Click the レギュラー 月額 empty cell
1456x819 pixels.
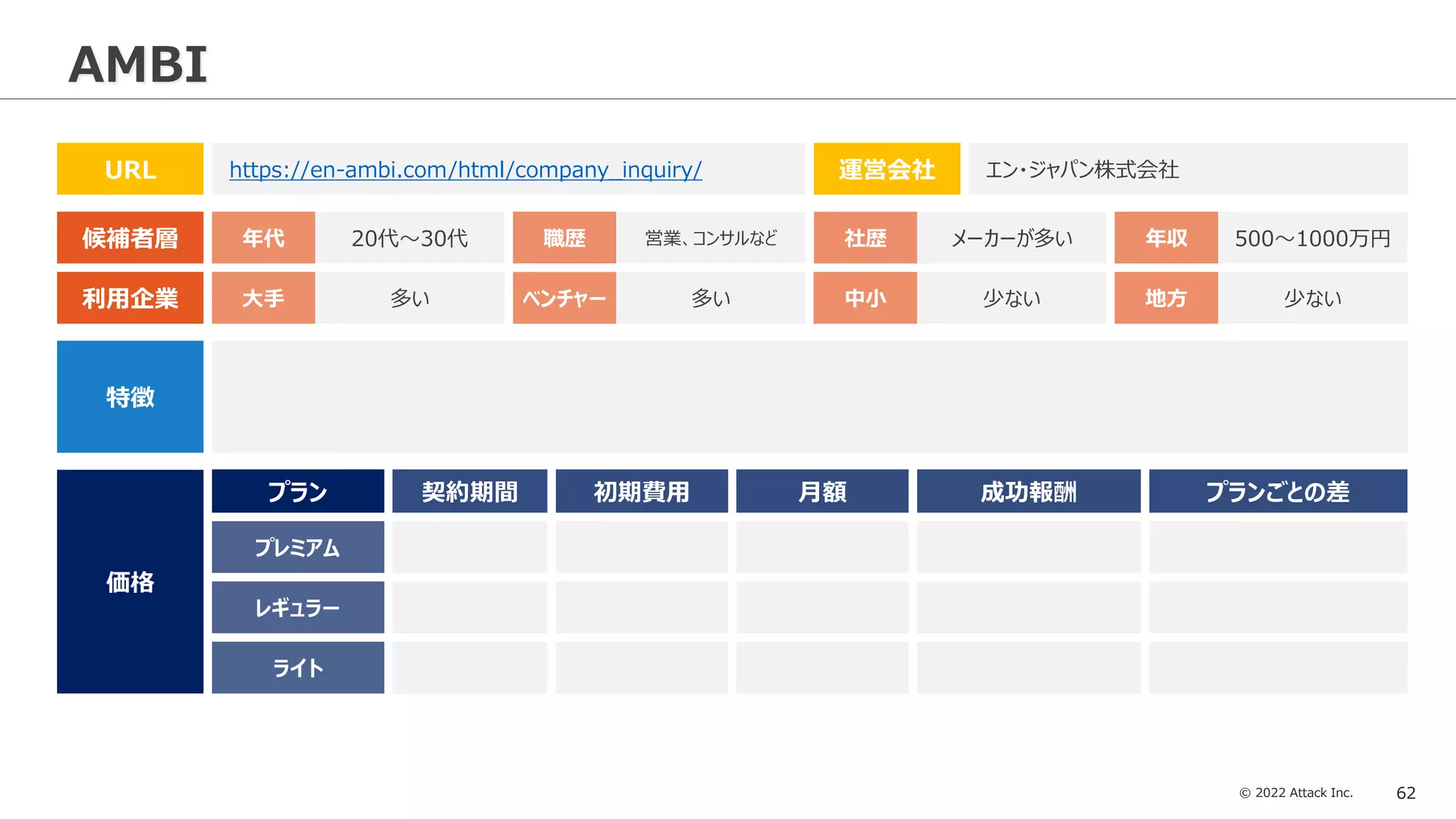823,607
